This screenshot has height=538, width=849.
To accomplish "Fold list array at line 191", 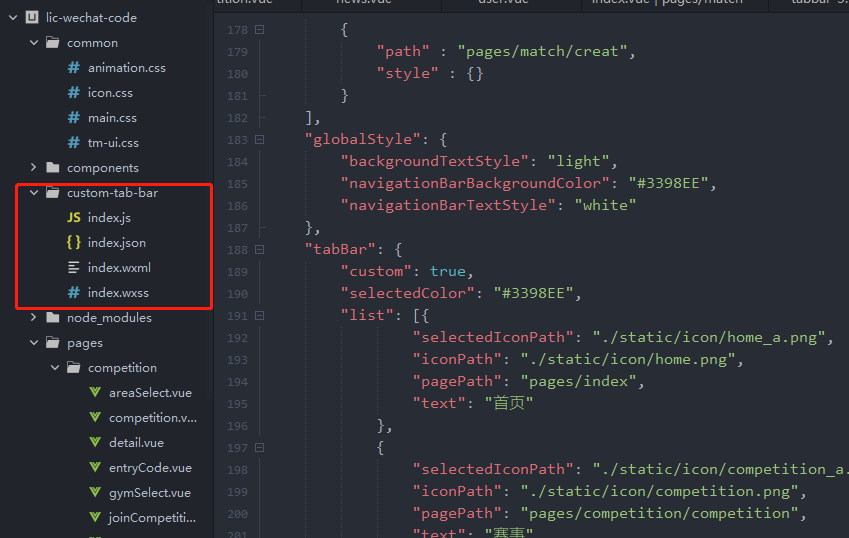I will point(259,316).
